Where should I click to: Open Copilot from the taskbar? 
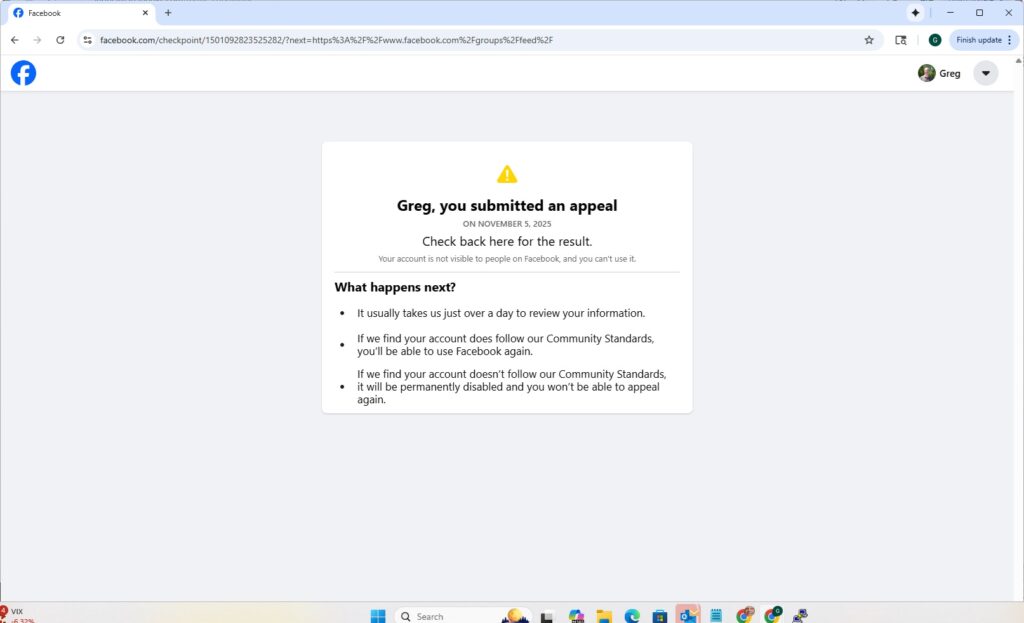pyautogui.click(x=574, y=615)
